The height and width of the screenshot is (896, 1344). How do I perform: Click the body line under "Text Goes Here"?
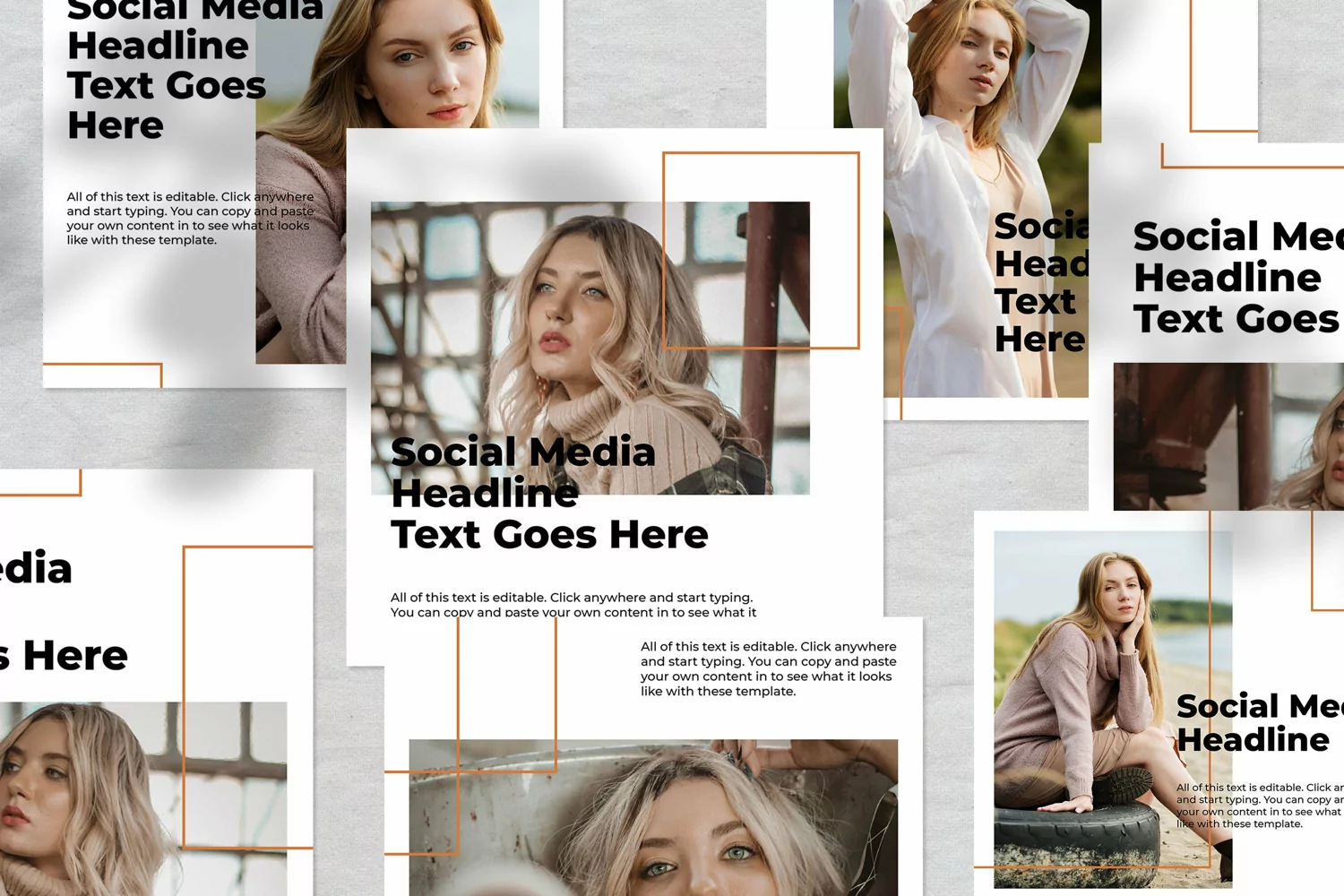[x=572, y=605]
